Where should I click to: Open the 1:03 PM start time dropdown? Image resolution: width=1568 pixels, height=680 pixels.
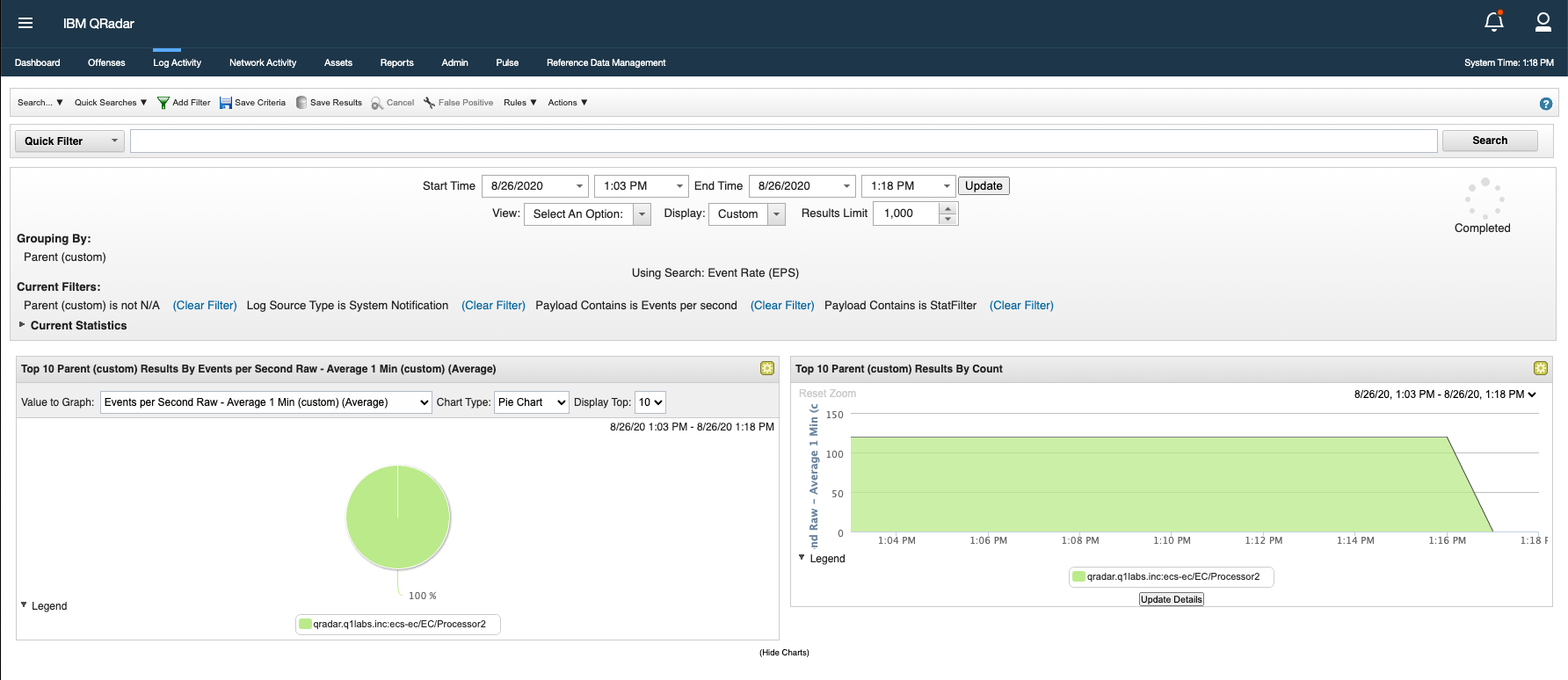point(642,186)
